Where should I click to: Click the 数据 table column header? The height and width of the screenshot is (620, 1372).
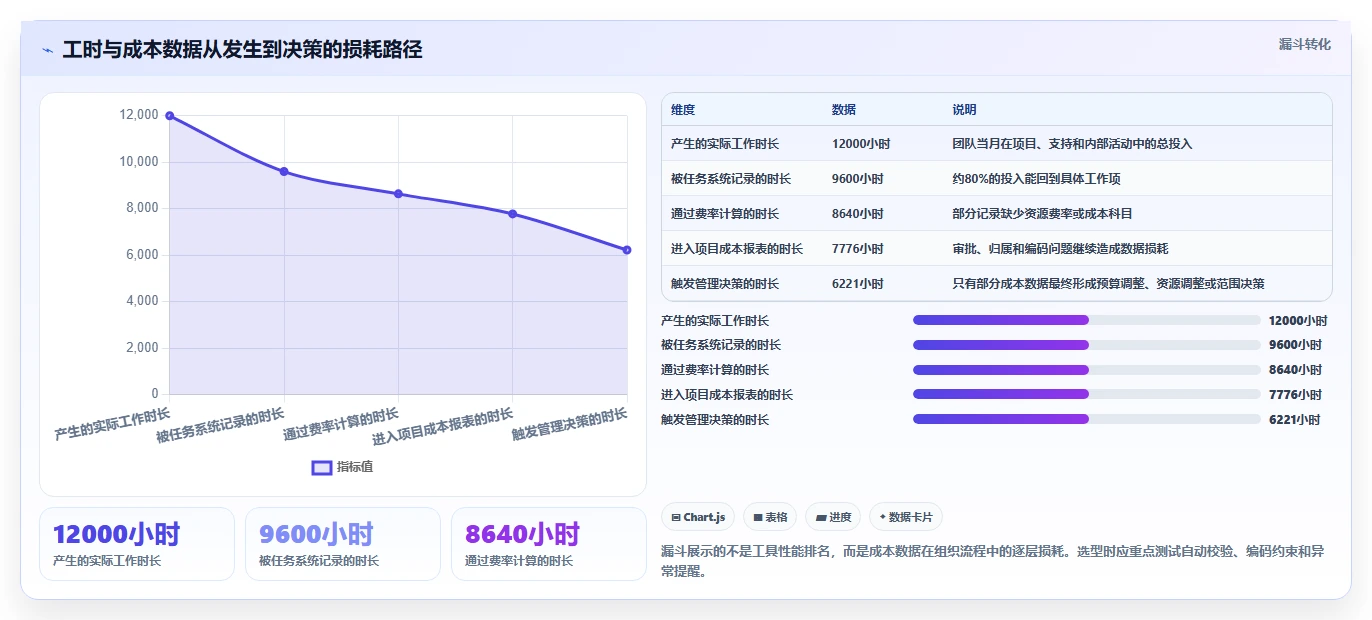point(844,110)
